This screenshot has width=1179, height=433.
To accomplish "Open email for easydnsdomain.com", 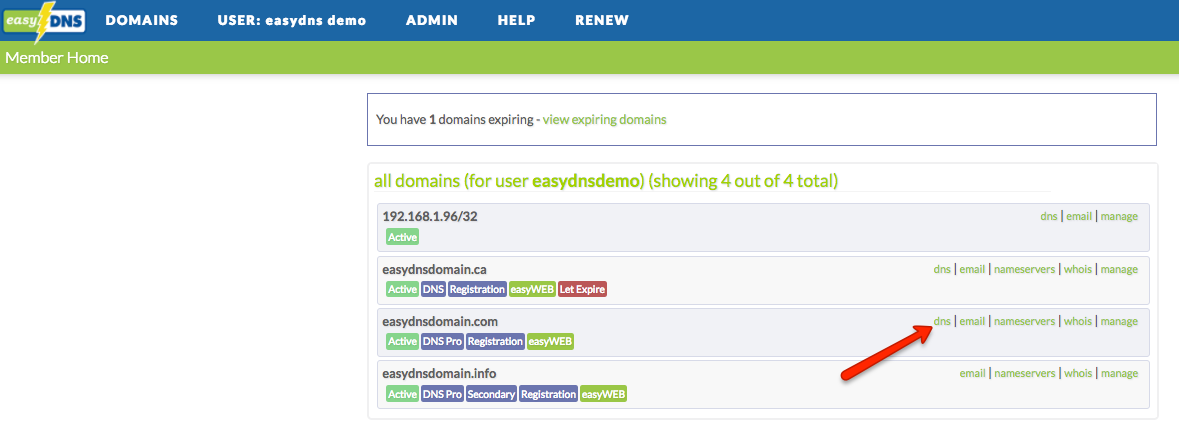I will click(972, 321).
